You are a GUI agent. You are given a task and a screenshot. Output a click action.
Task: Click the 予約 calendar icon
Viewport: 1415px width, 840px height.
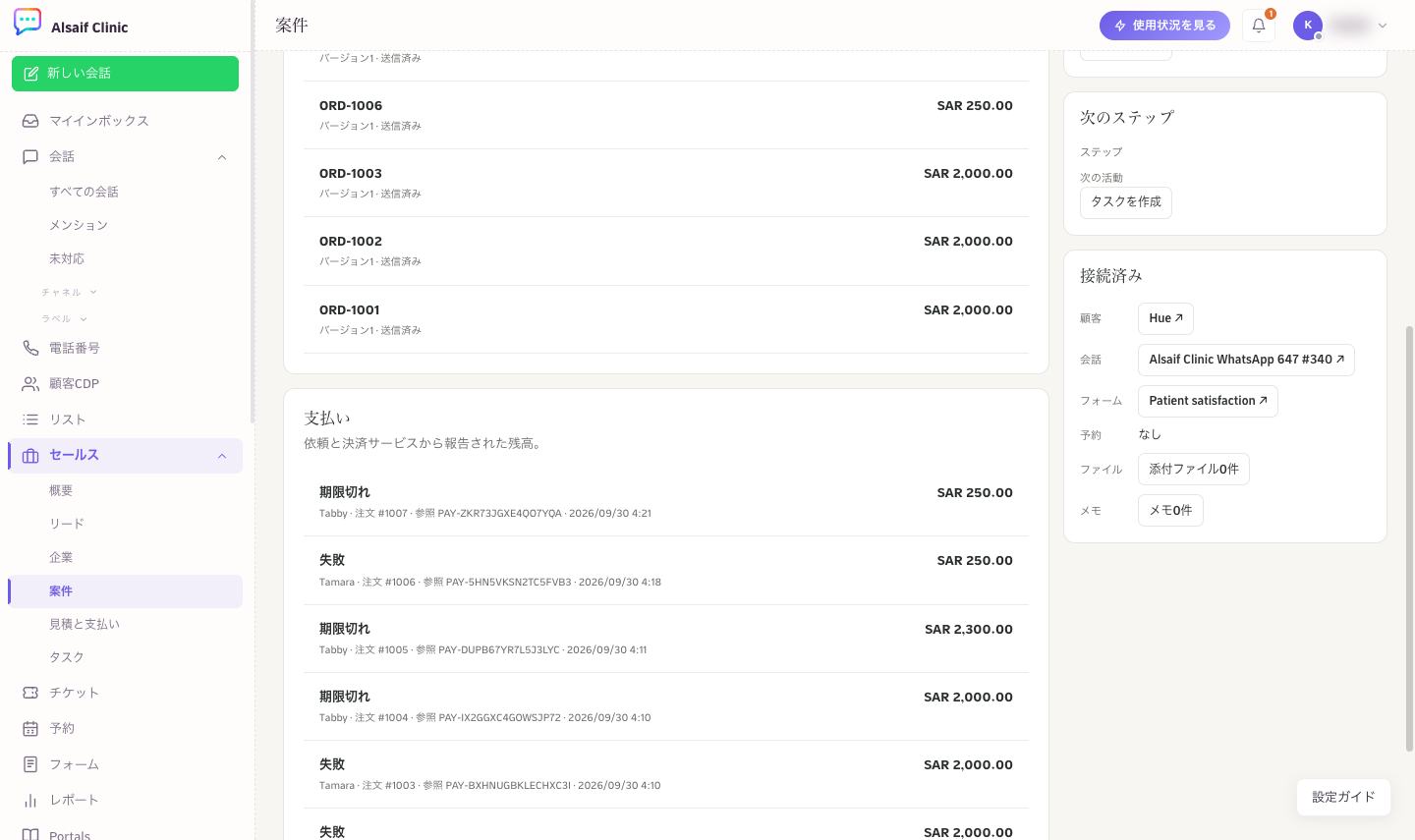click(x=30, y=729)
